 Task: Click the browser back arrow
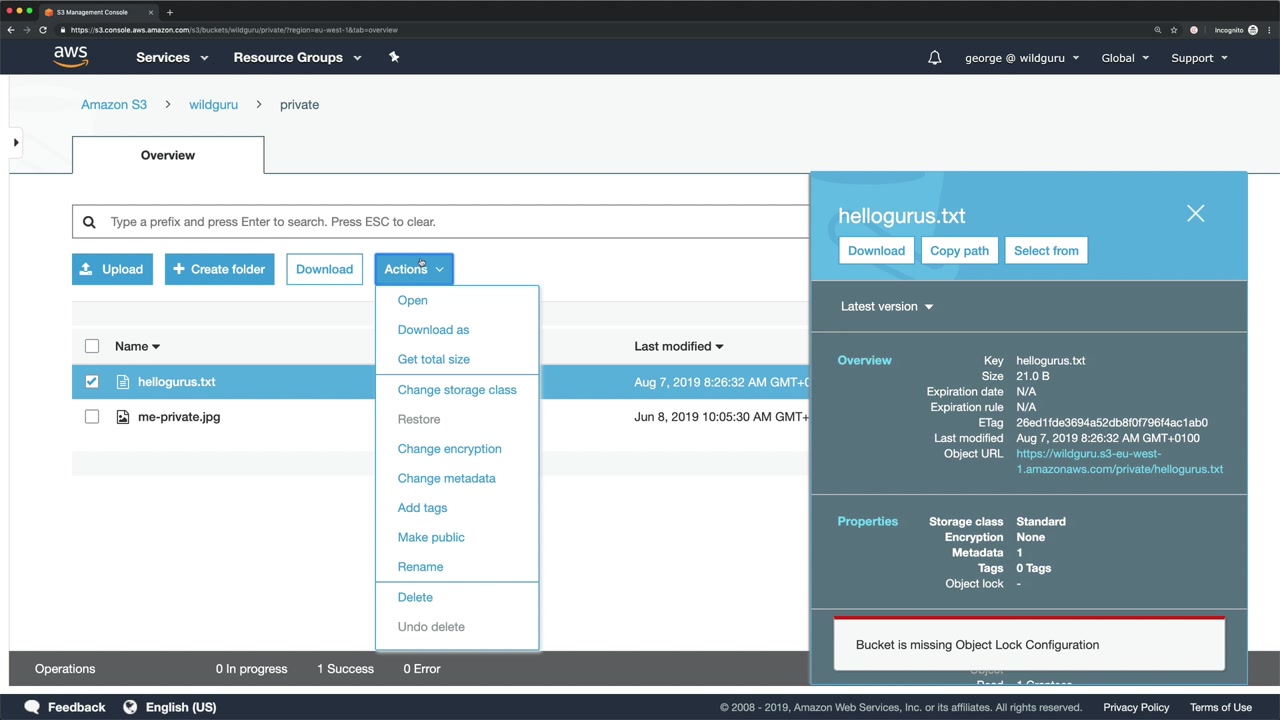click(11, 30)
